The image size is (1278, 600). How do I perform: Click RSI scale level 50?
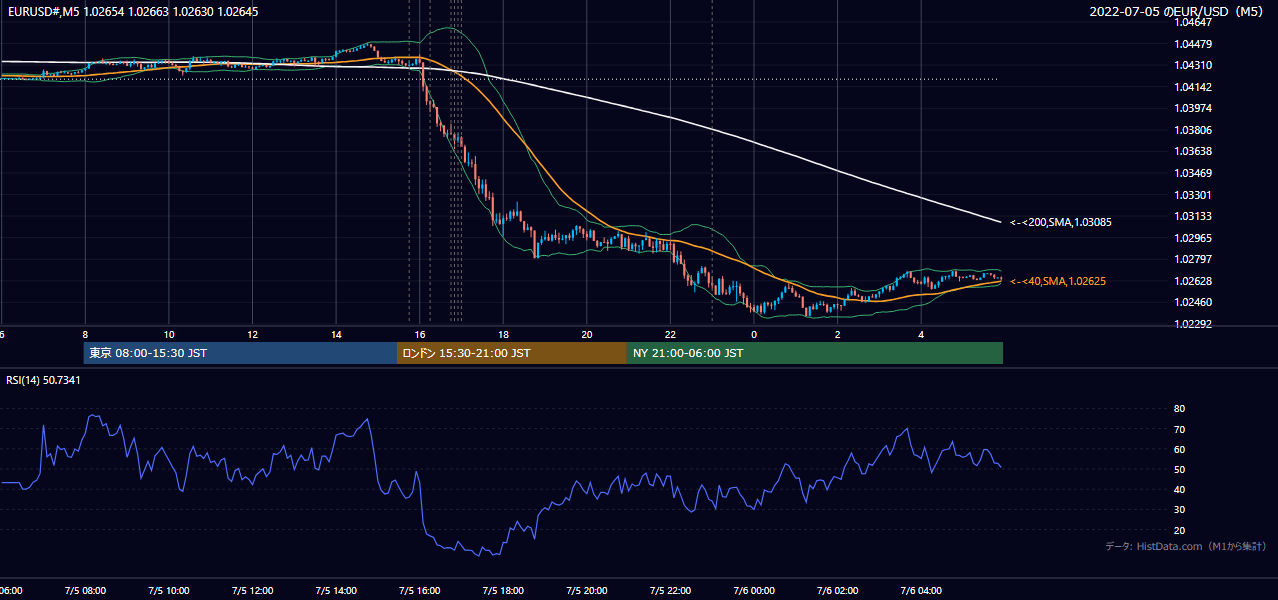(1180, 469)
